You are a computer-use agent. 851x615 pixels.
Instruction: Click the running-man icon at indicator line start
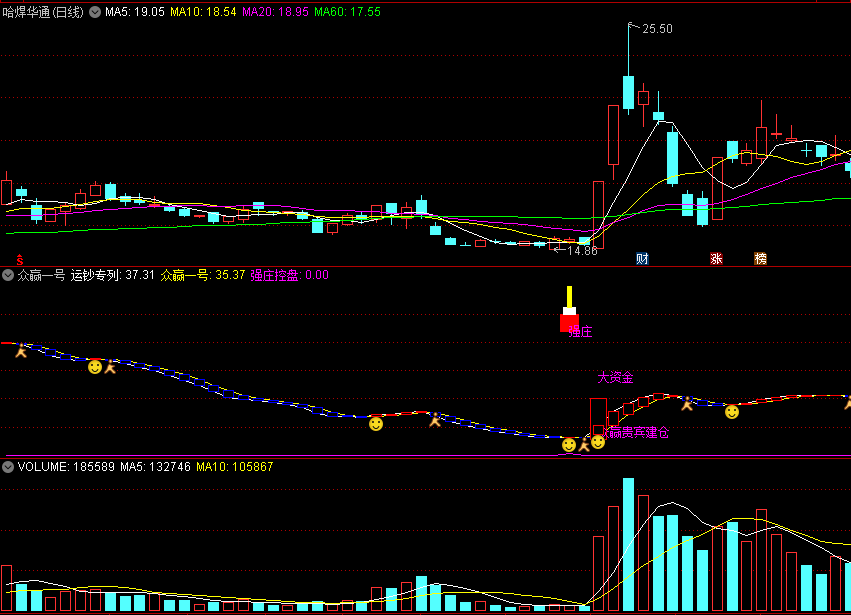point(21,351)
